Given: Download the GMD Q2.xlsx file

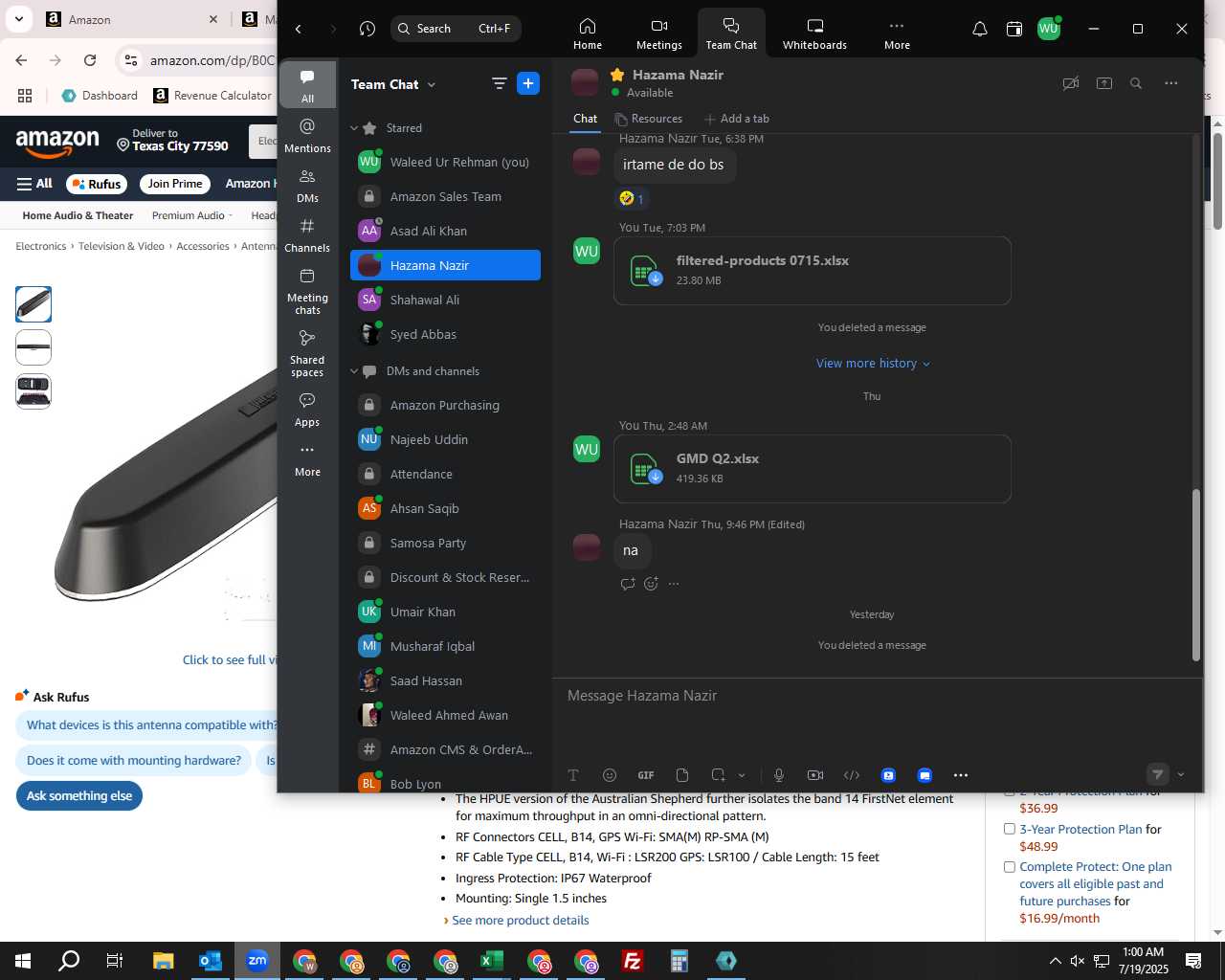Looking at the screenshot, I should [x=656, y=477].
